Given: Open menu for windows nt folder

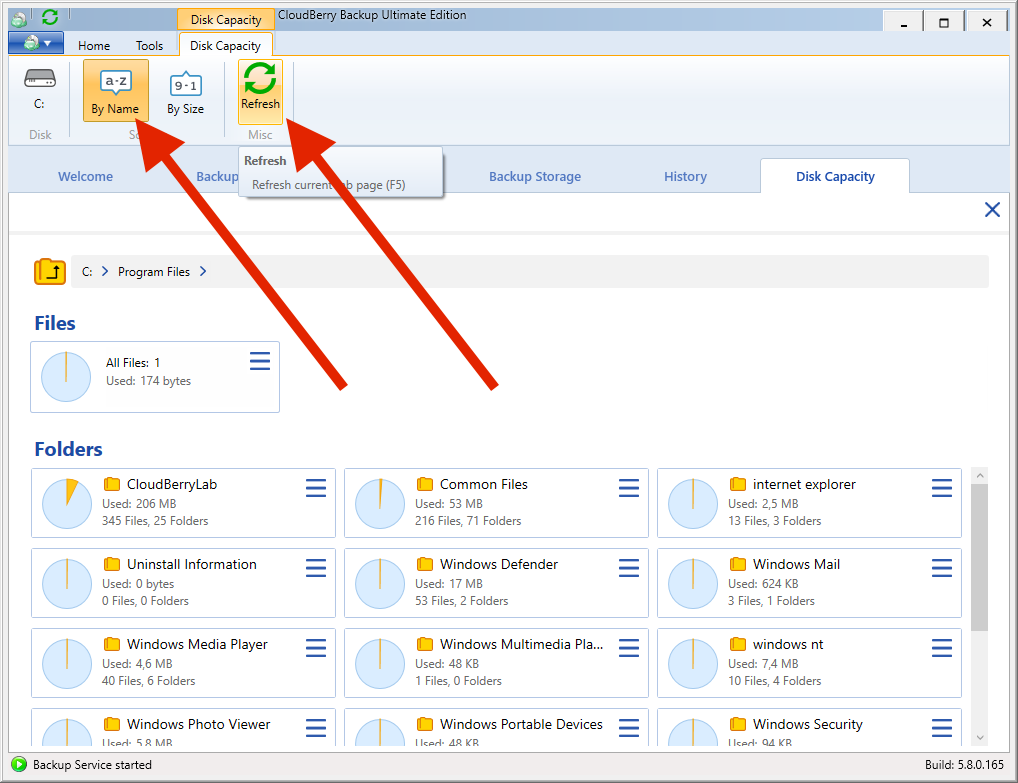Looking at the screenshot, I should point(941,647).
